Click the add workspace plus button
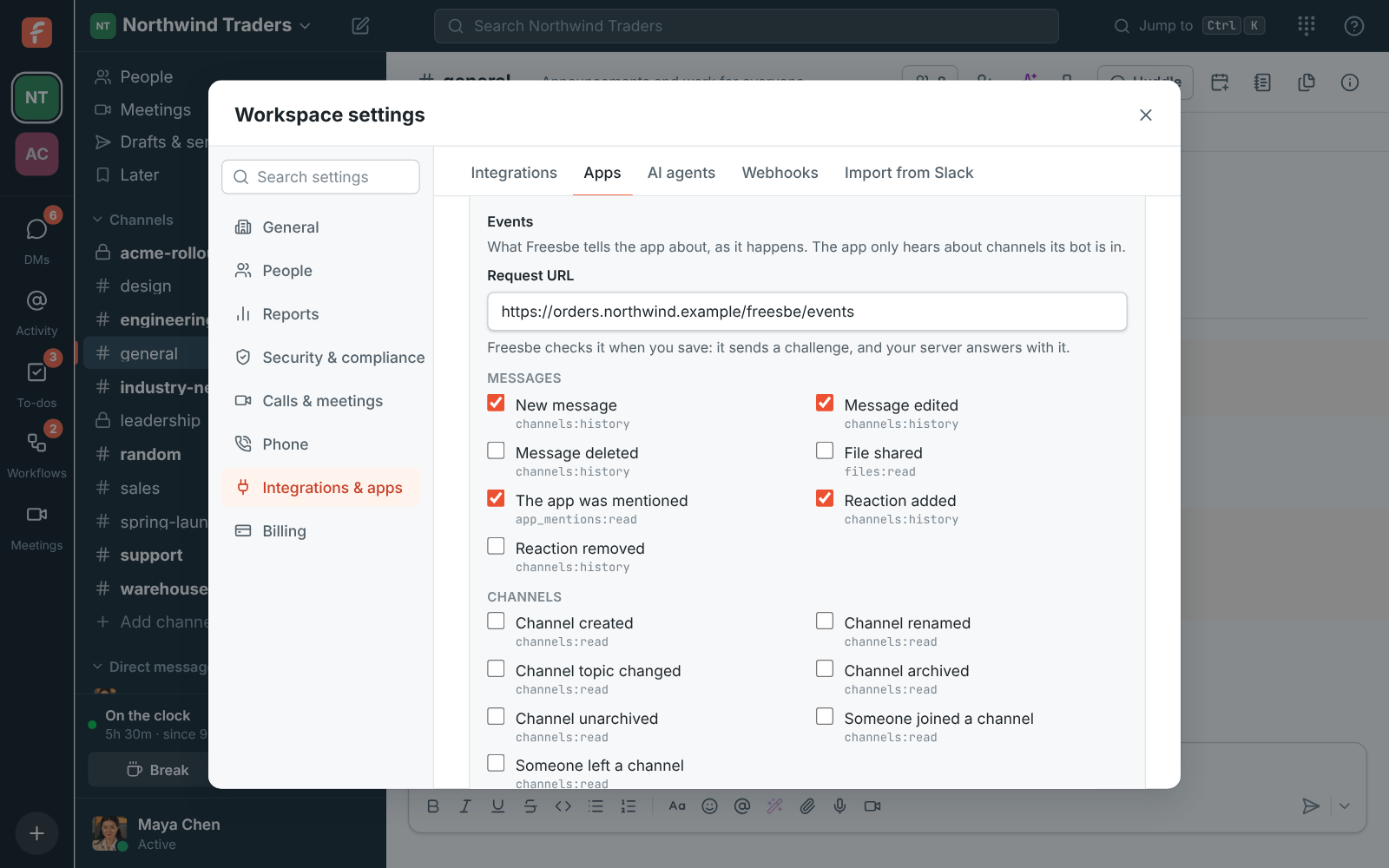Screen dimensions: 1389x868 tap(36, 833)
